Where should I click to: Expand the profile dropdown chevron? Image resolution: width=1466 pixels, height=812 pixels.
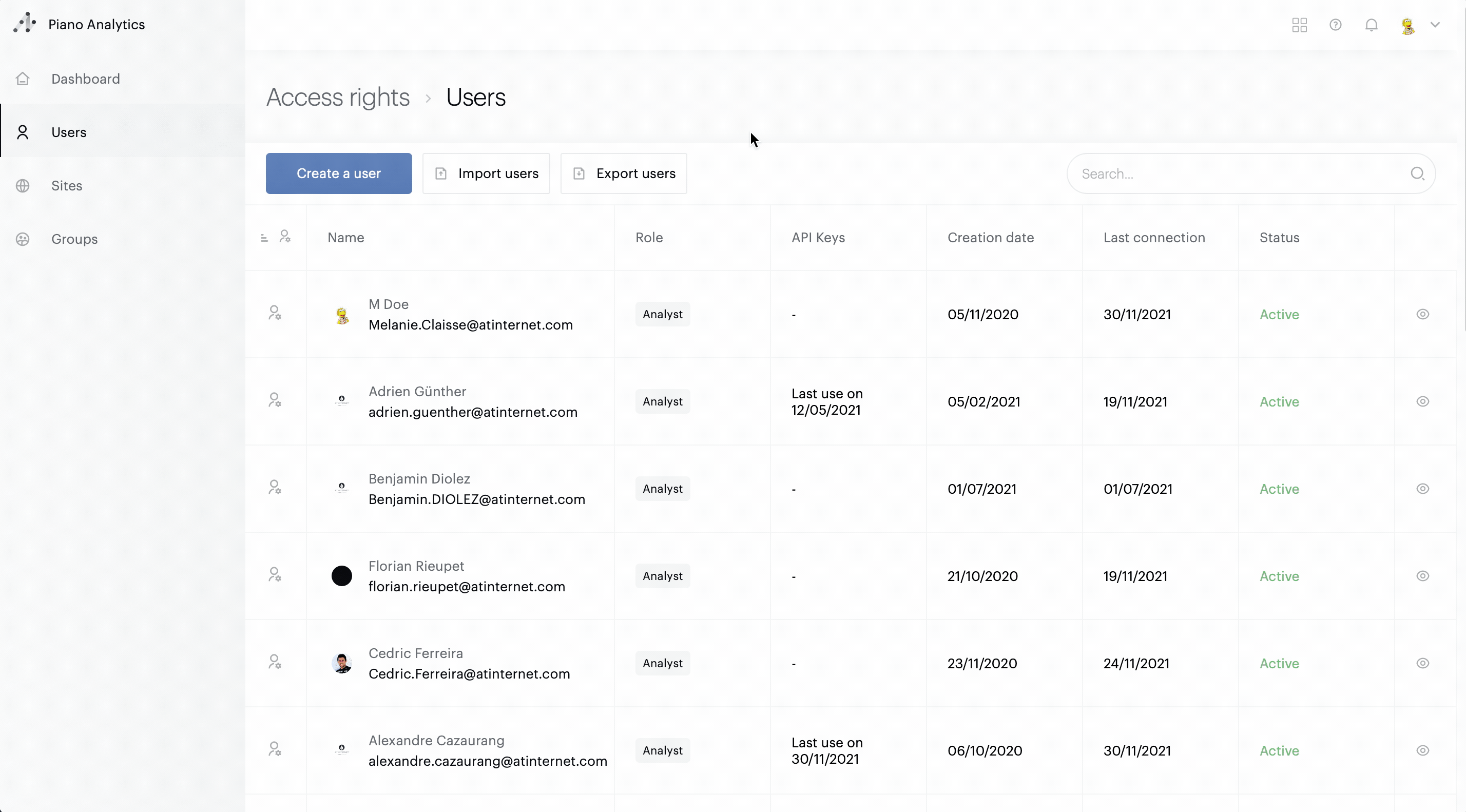click(x=1435, y=25)
